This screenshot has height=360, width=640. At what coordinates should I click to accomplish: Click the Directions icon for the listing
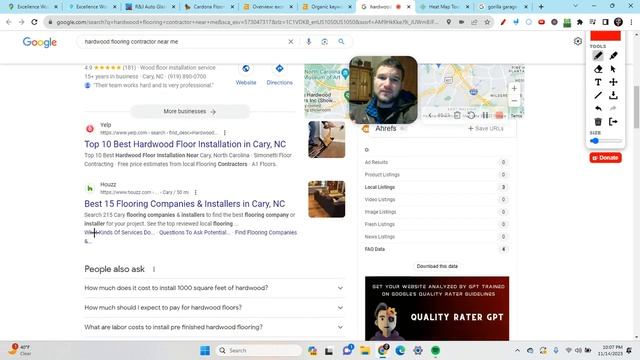[280, 69]
